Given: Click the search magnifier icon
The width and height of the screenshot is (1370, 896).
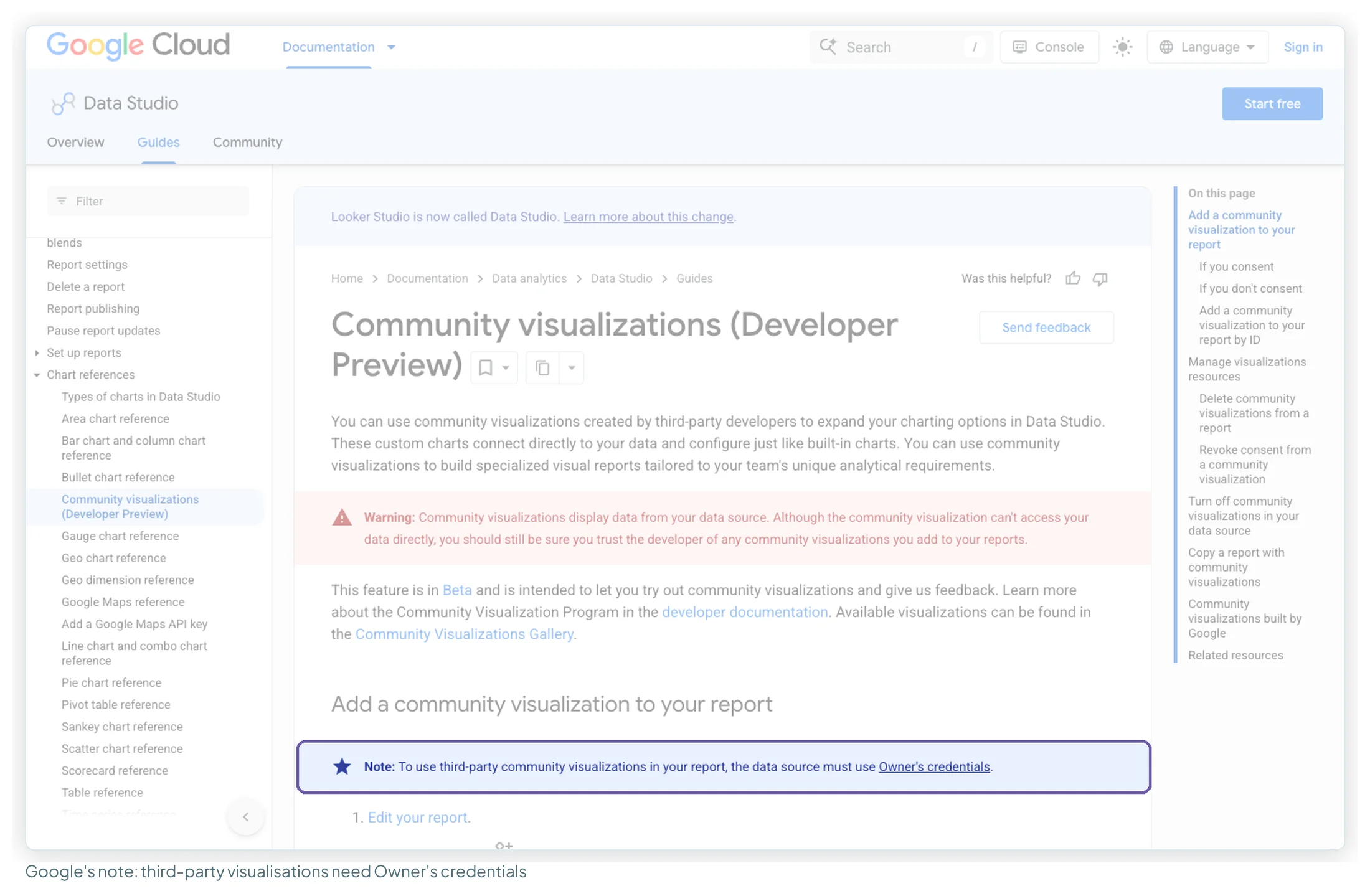Looking at the screenshot, I should (828, 47).
